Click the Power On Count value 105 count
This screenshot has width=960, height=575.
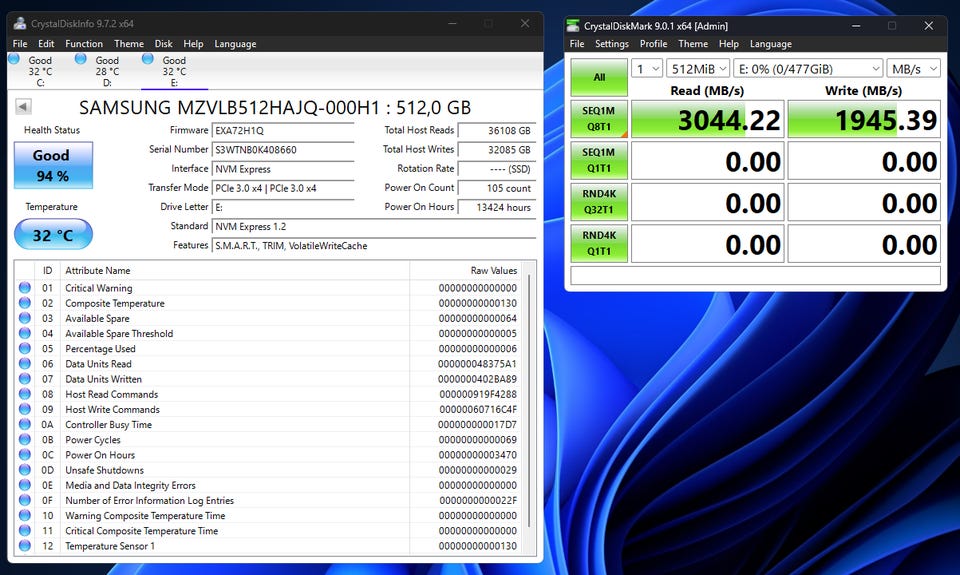click(x=497, y=188)
